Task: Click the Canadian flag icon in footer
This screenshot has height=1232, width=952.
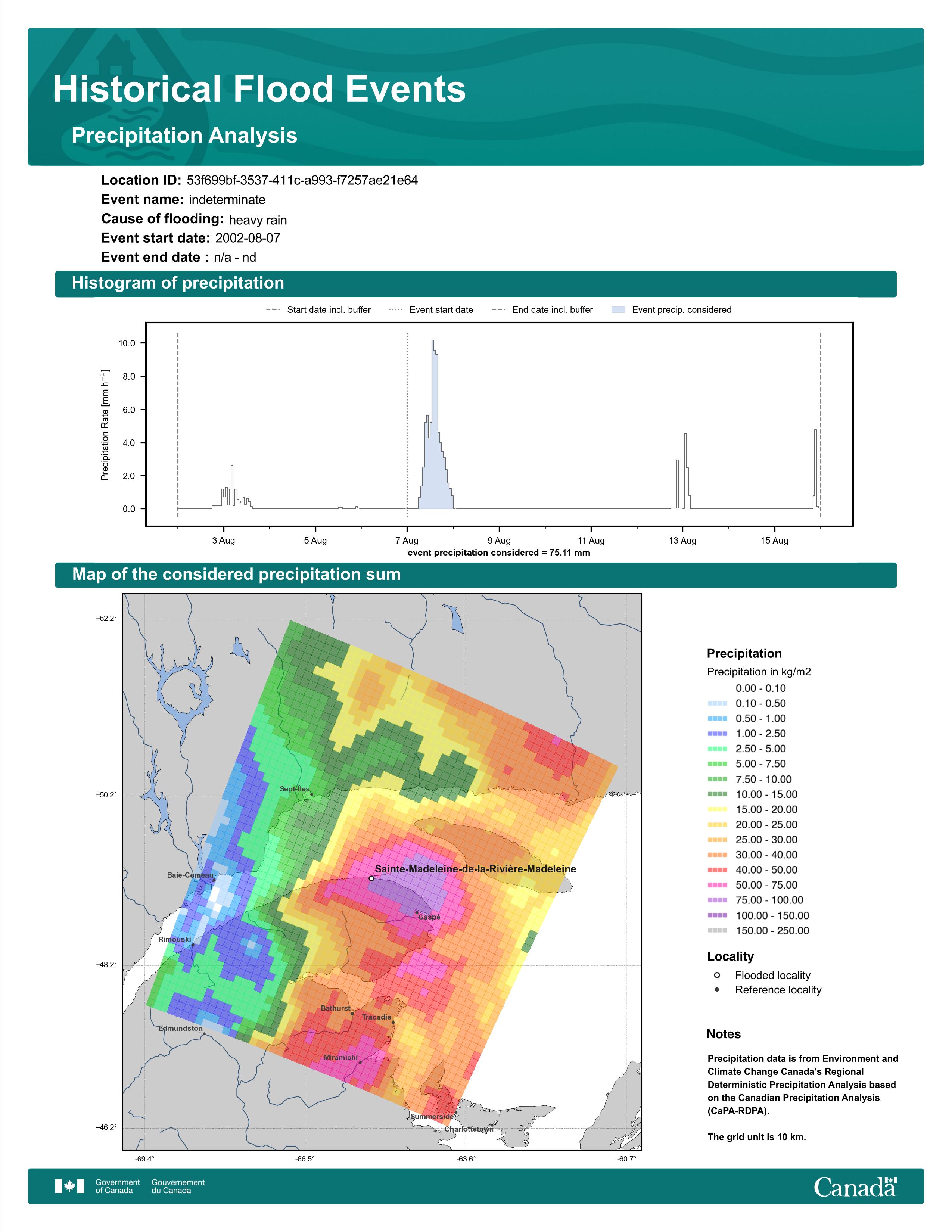Action: [x=69, y=1186]
